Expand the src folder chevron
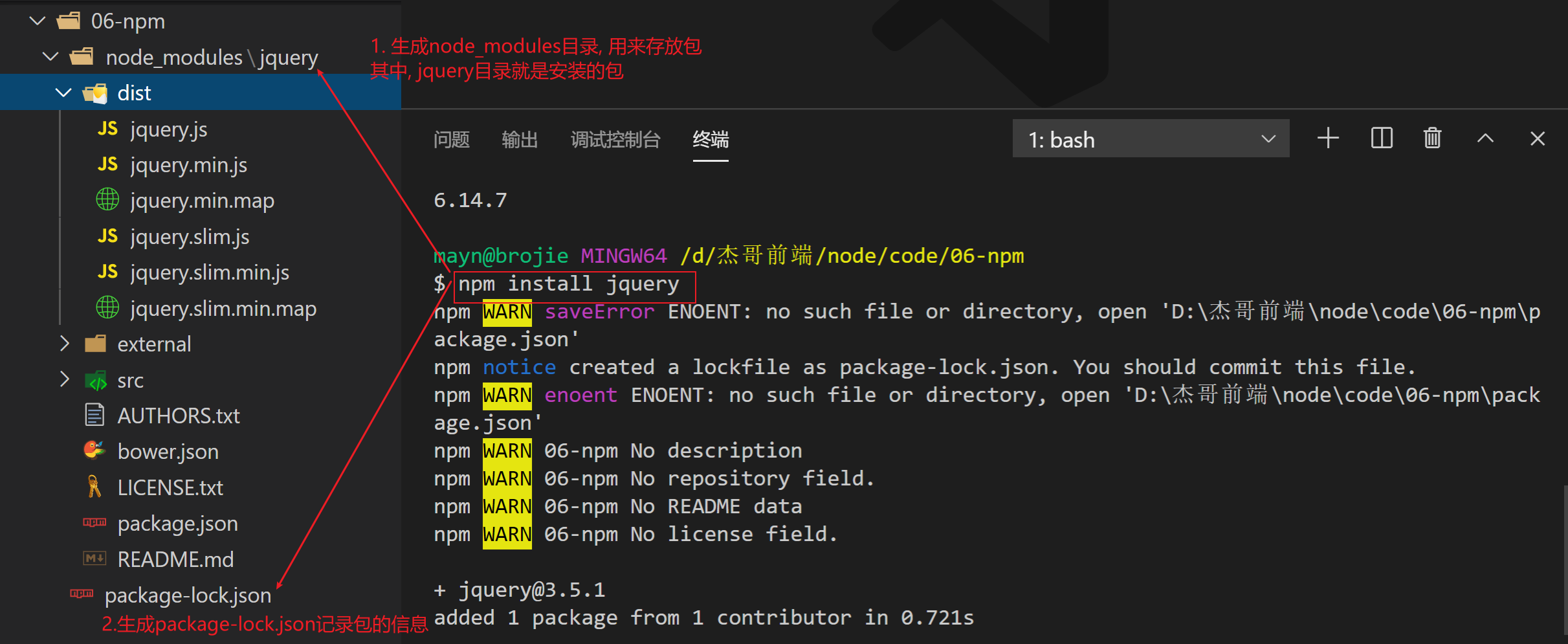The width and height of the screenshot is (1568, 644). coord(64,379)
